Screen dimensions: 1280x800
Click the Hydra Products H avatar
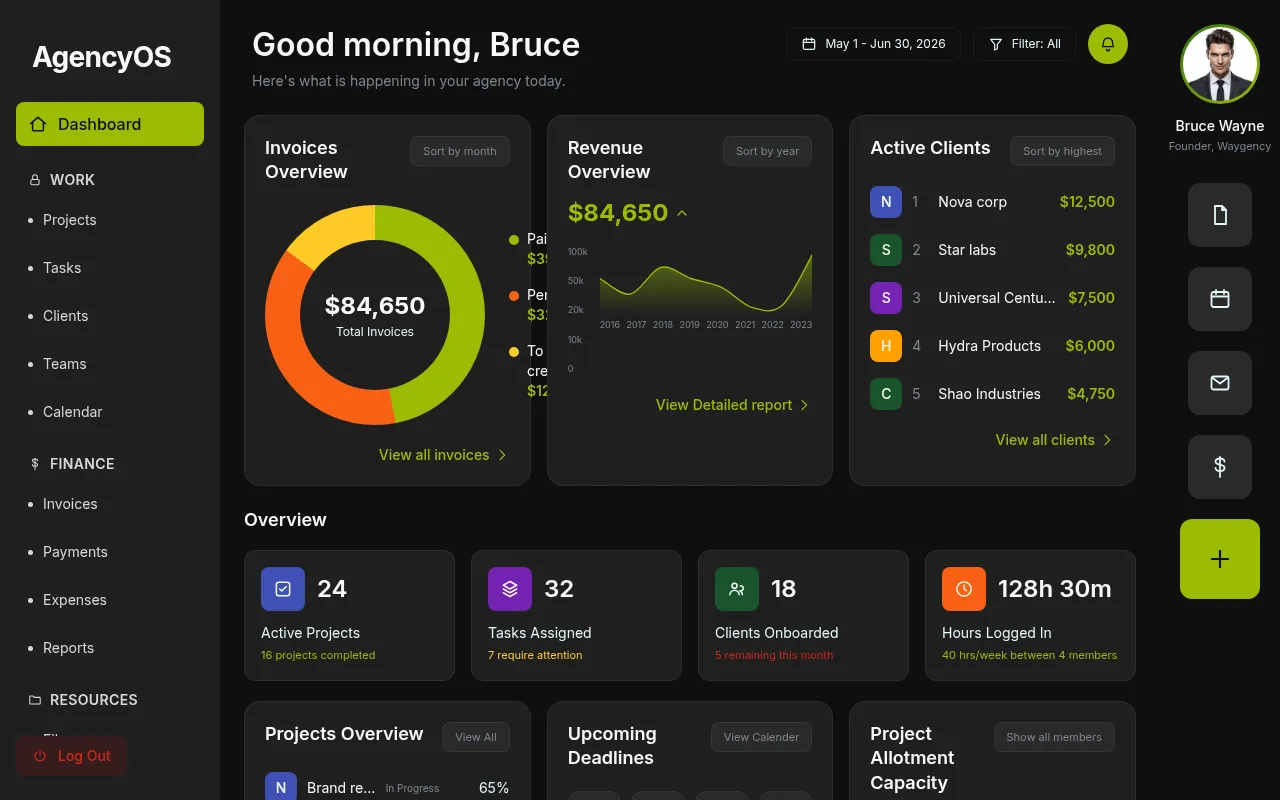886,346
